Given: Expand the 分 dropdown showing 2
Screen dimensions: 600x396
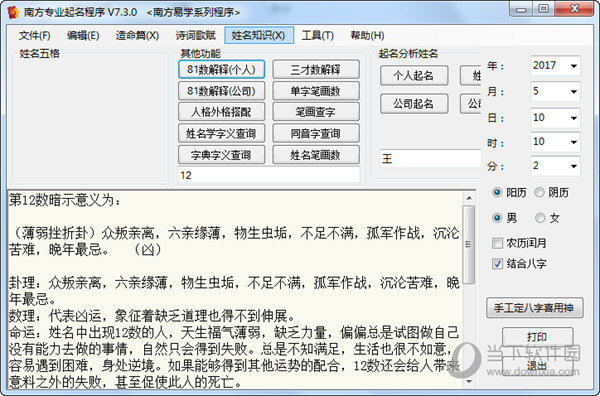Looking at the screenshot, I should click(574, 166).
